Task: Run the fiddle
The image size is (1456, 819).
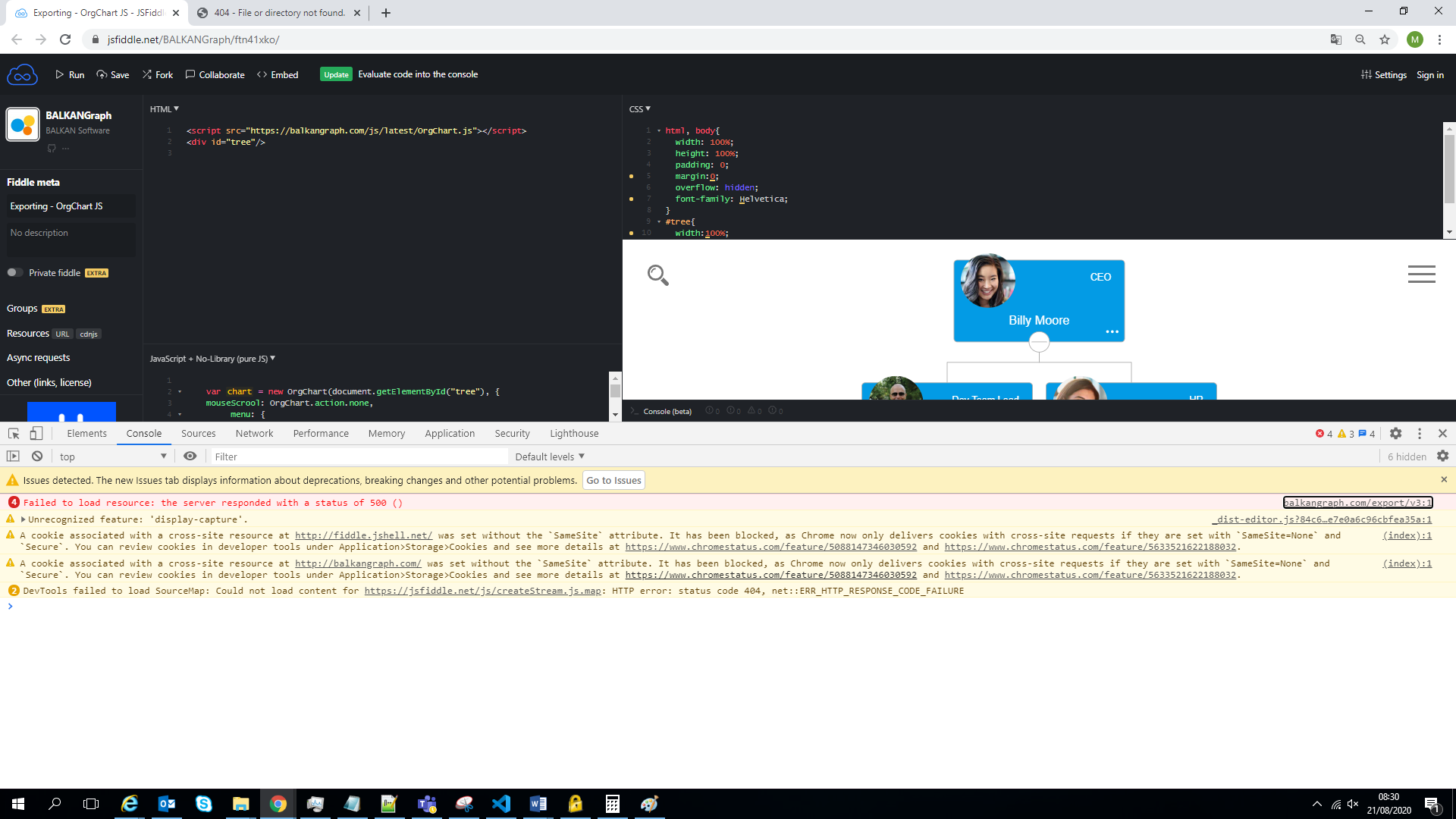Action: [x=68, y=74]
